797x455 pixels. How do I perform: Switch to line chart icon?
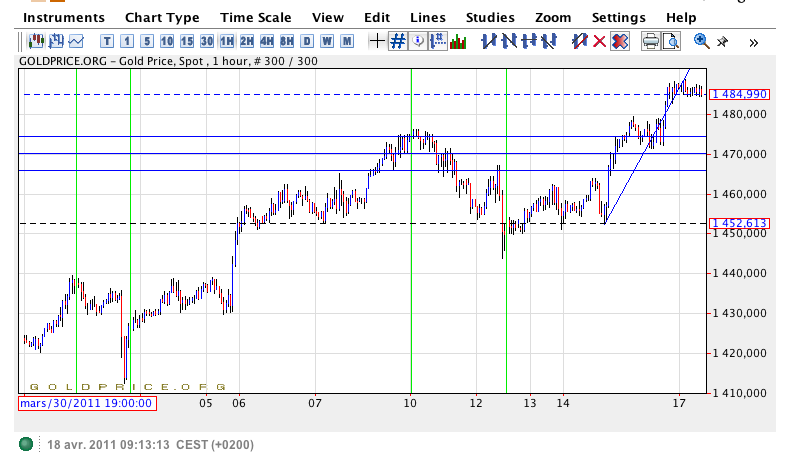77,41
